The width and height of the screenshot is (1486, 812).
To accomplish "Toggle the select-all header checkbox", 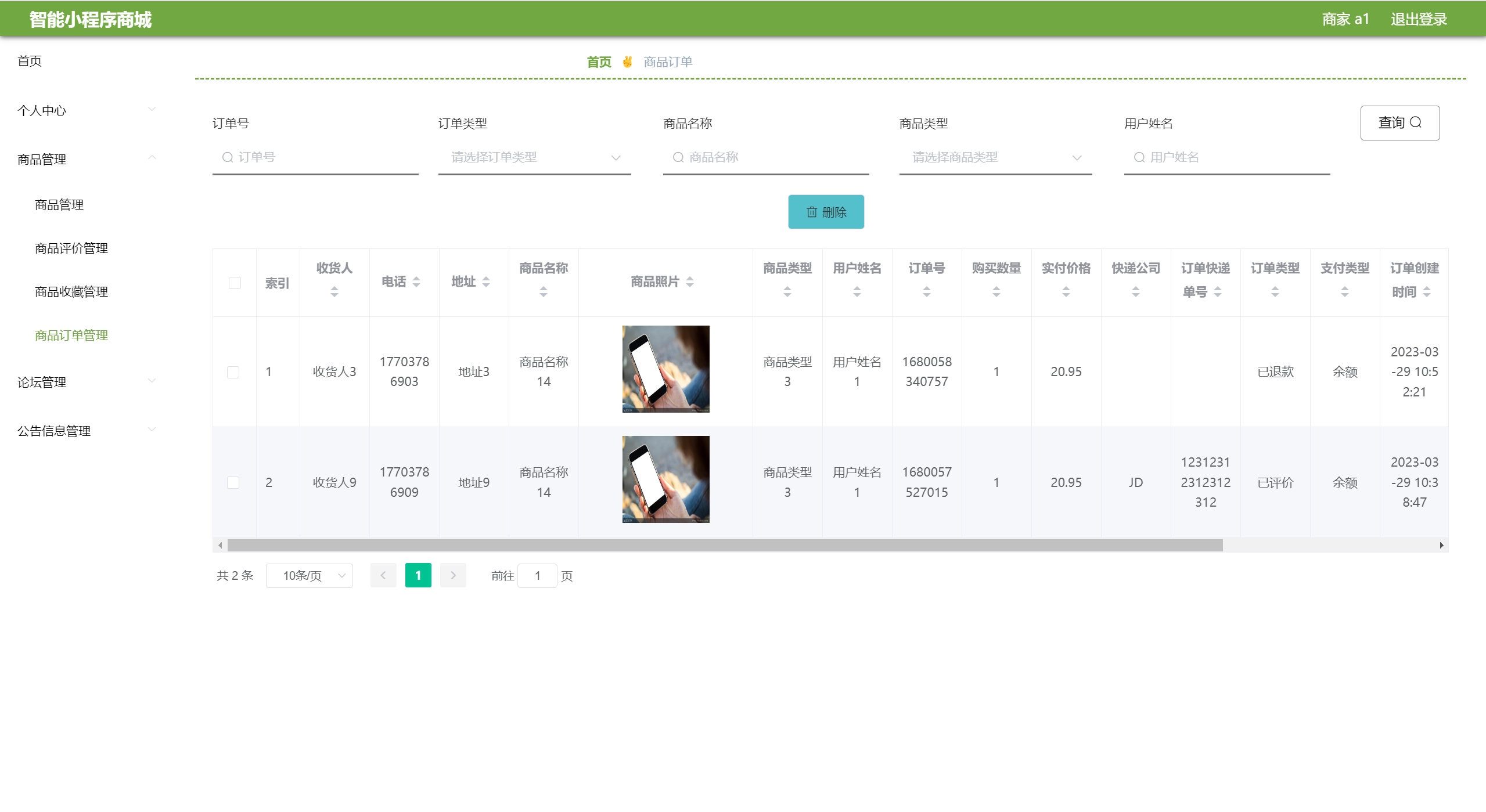I will [x=235, y=283].
